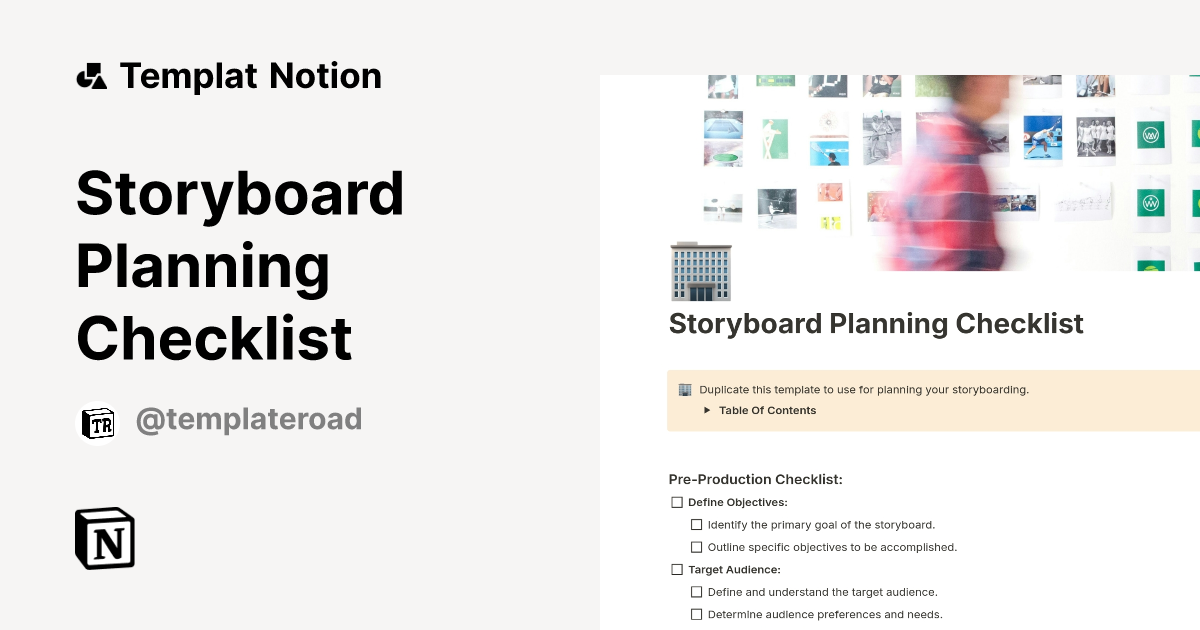Click the Templat Notion logo icon
Image resolution: width=1200 pixels, height=630 pixels.
[91, 75]
